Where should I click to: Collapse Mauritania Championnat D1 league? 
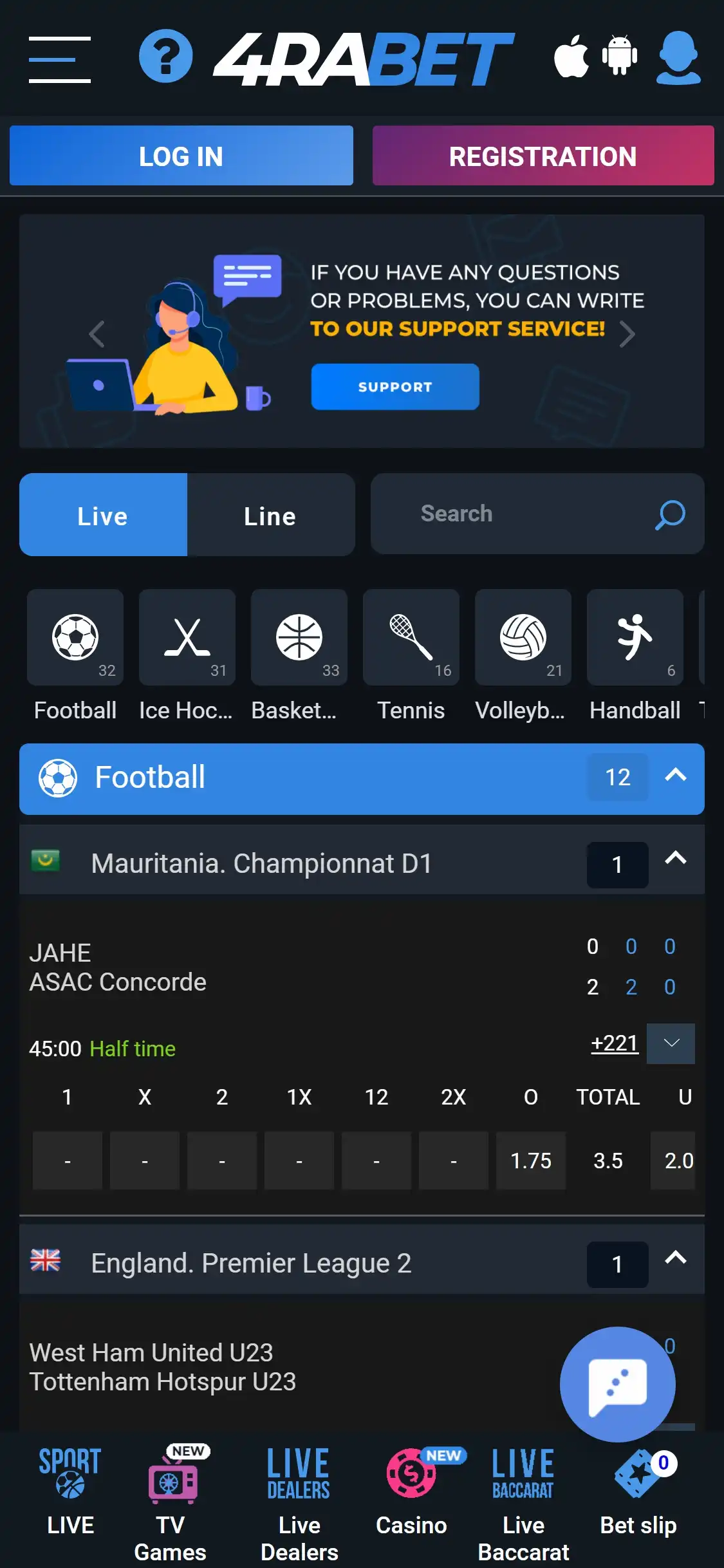click(675, 858)
